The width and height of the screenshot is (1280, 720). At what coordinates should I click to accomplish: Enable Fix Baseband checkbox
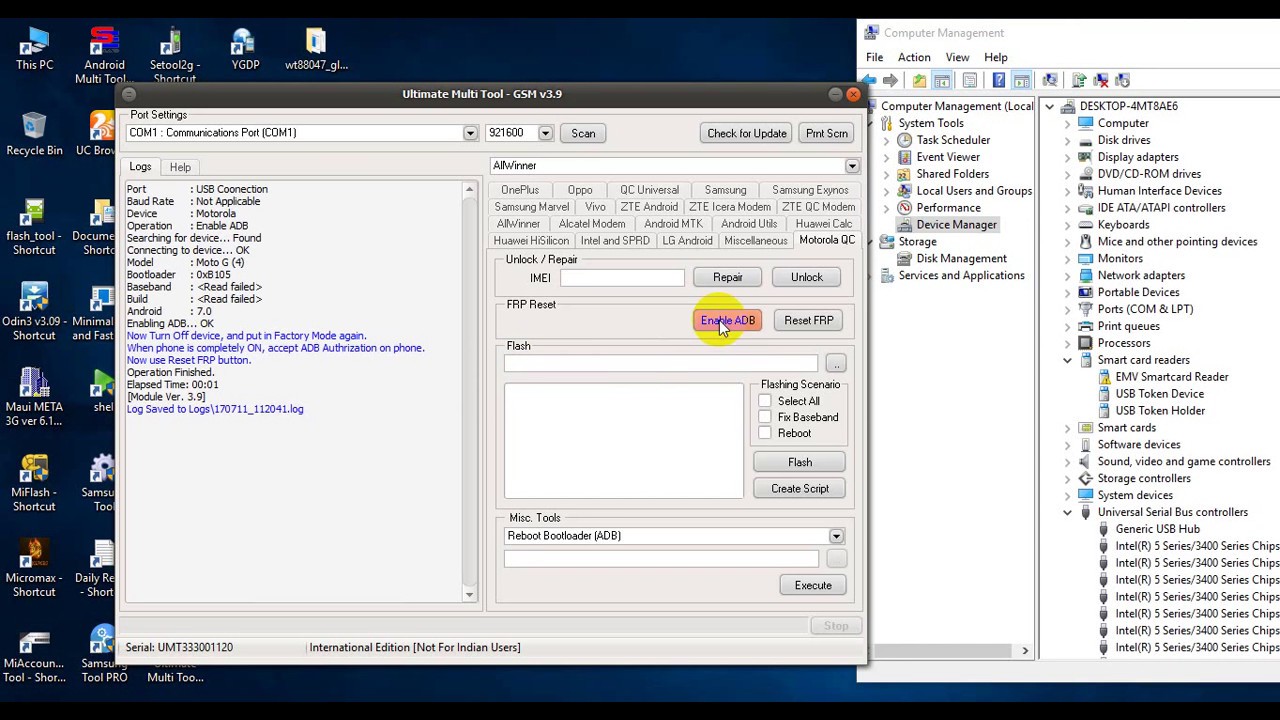(765, 417)
